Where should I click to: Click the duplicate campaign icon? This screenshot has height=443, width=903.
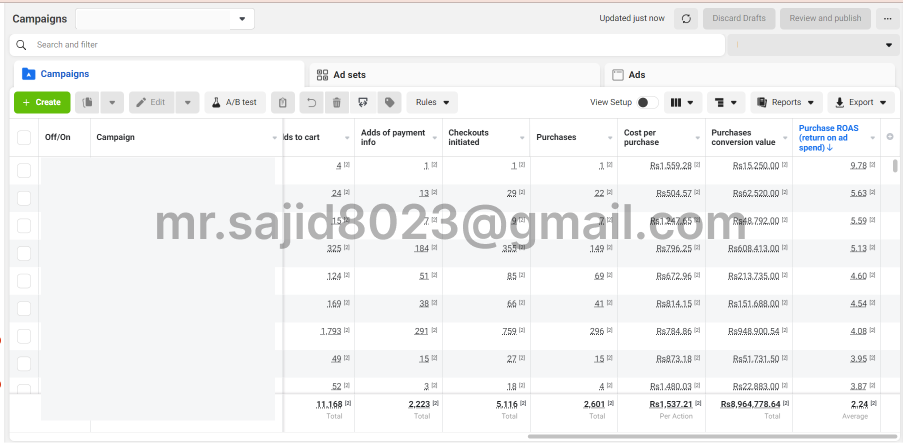(89, 102)
